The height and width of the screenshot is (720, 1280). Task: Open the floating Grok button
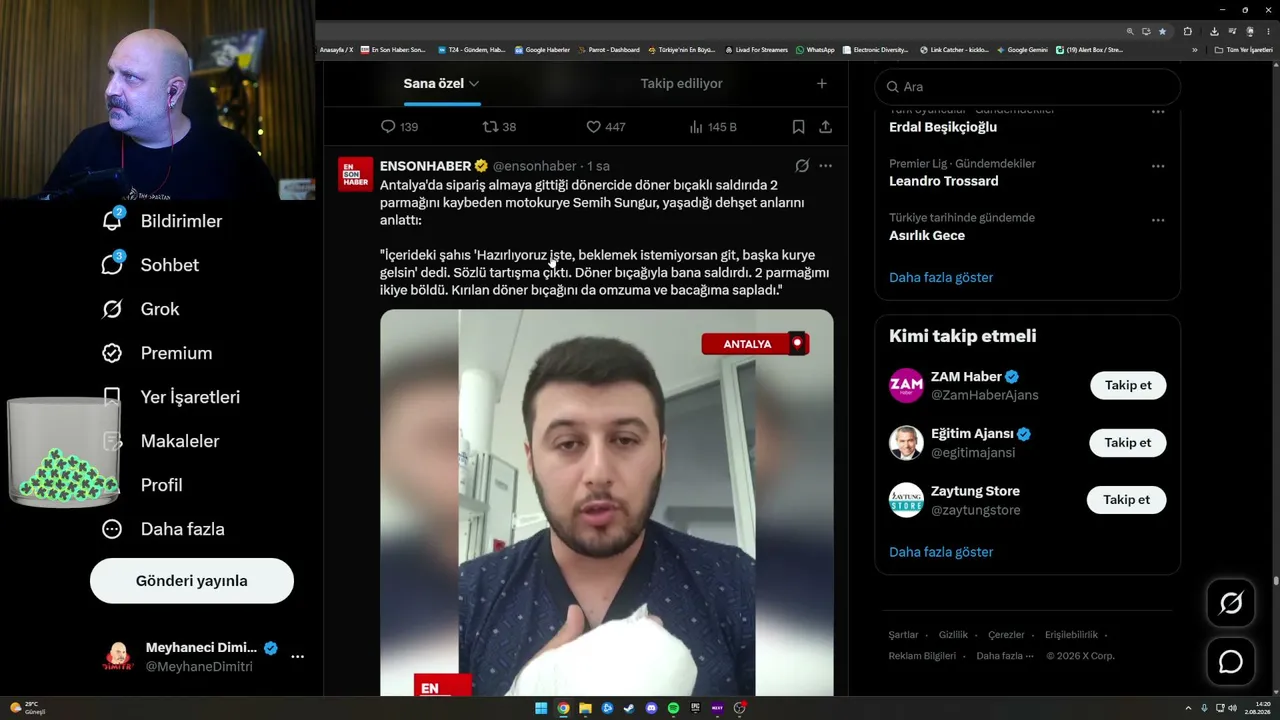point(1231,603)
